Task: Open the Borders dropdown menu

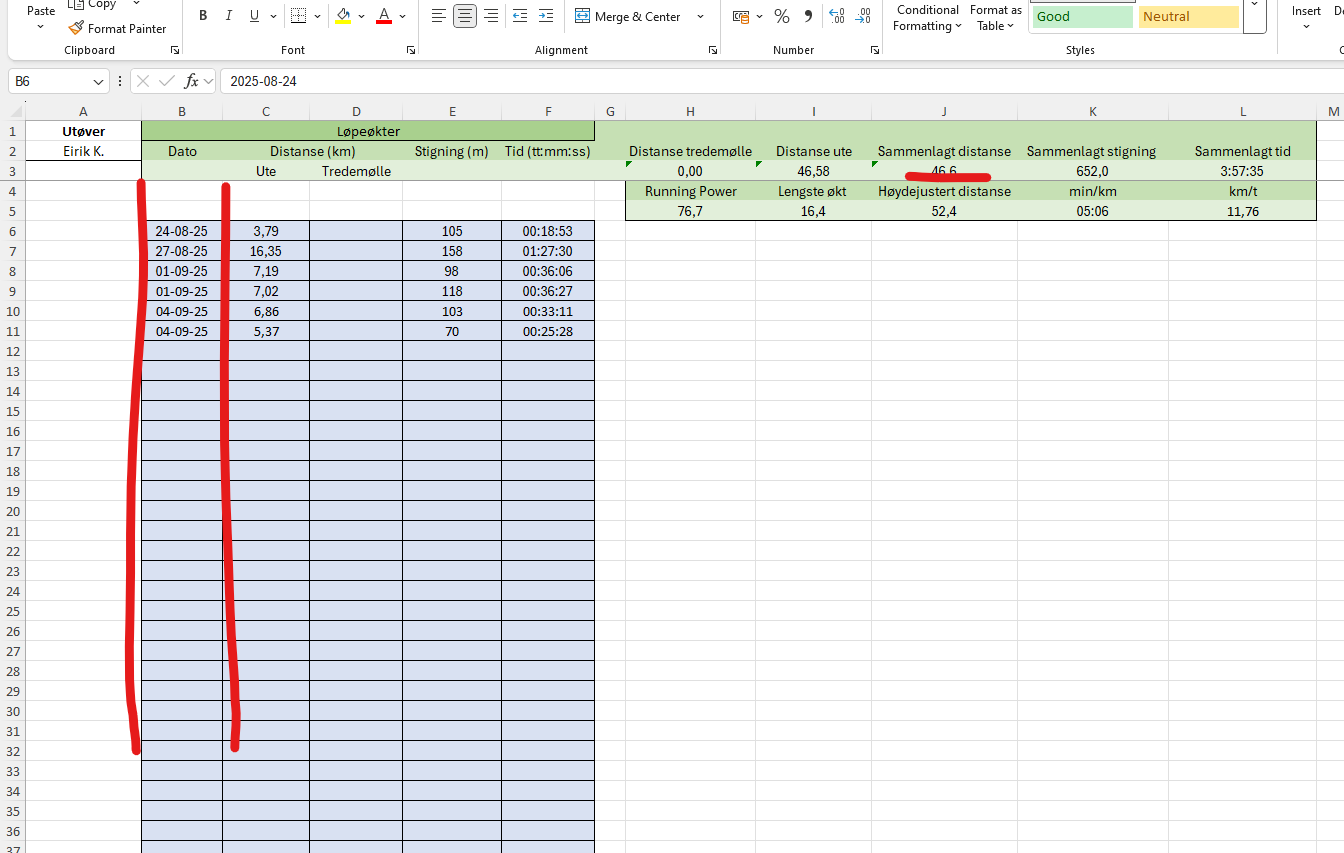Action: [316, 16]
